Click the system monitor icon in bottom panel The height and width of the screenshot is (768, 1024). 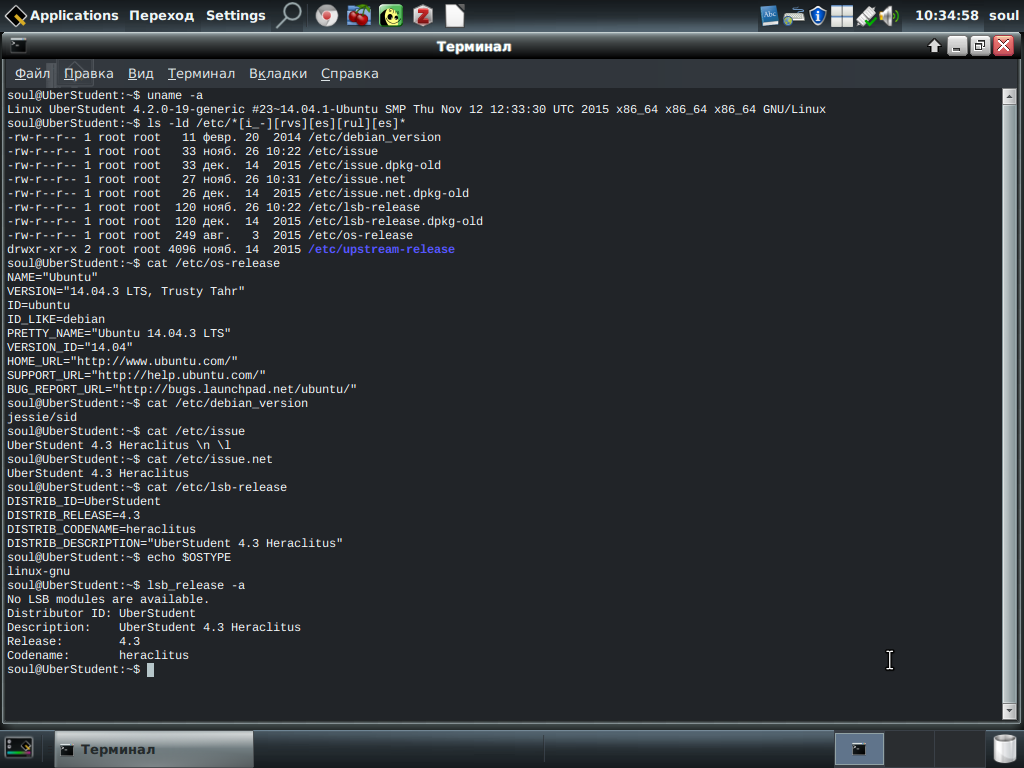point(19,748)
